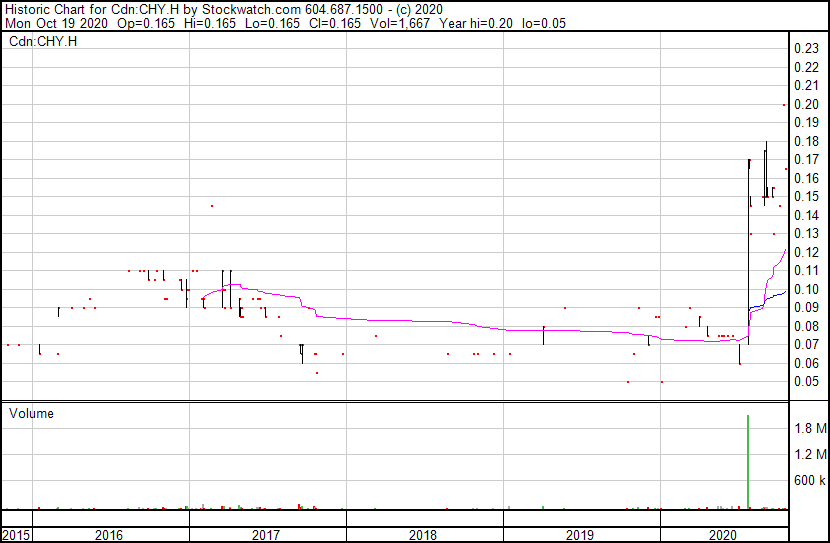Click the 0.20 price axis label

click(805, 104)
